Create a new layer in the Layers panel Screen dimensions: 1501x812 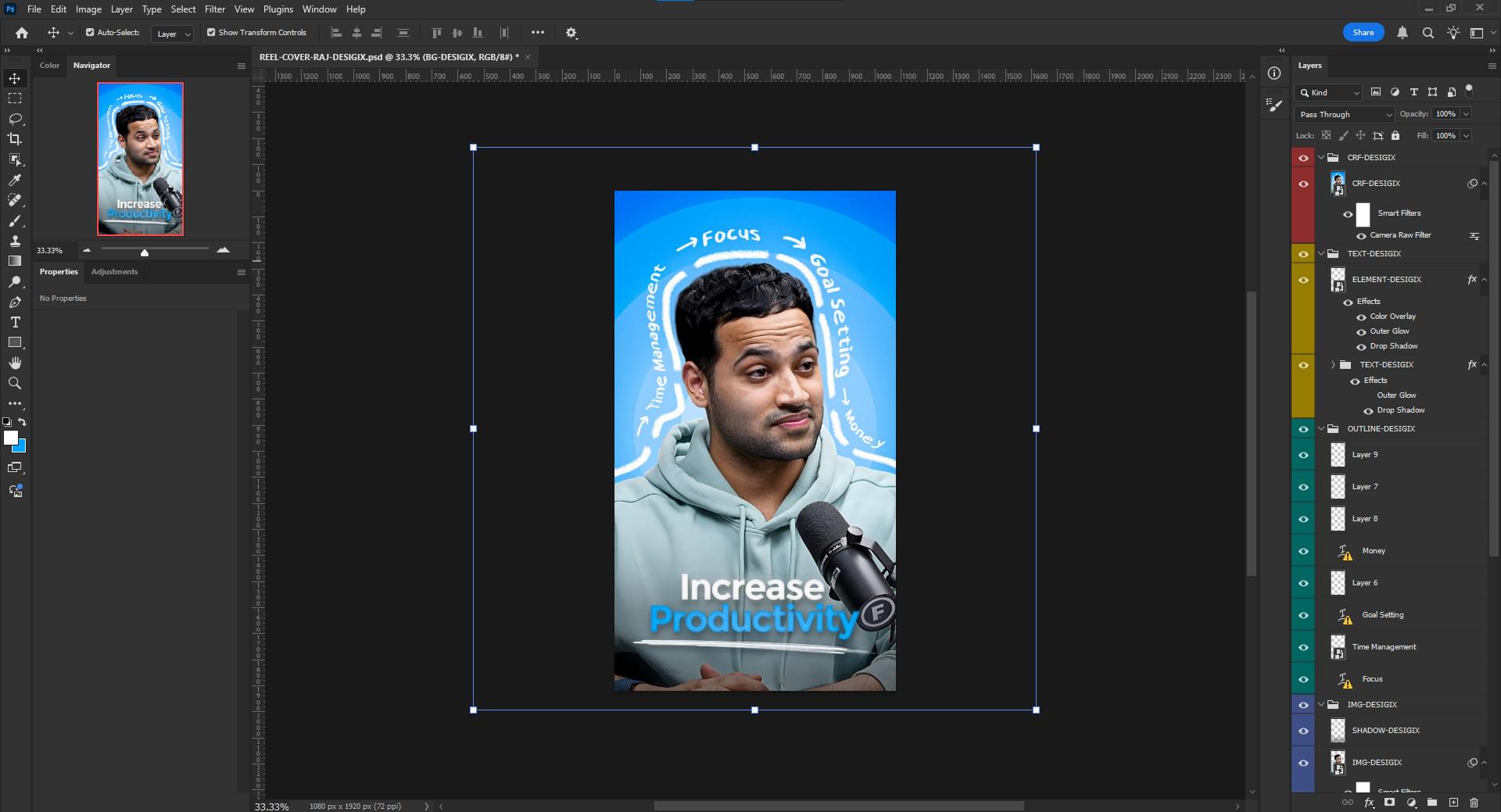click(x=1453, y=803)
